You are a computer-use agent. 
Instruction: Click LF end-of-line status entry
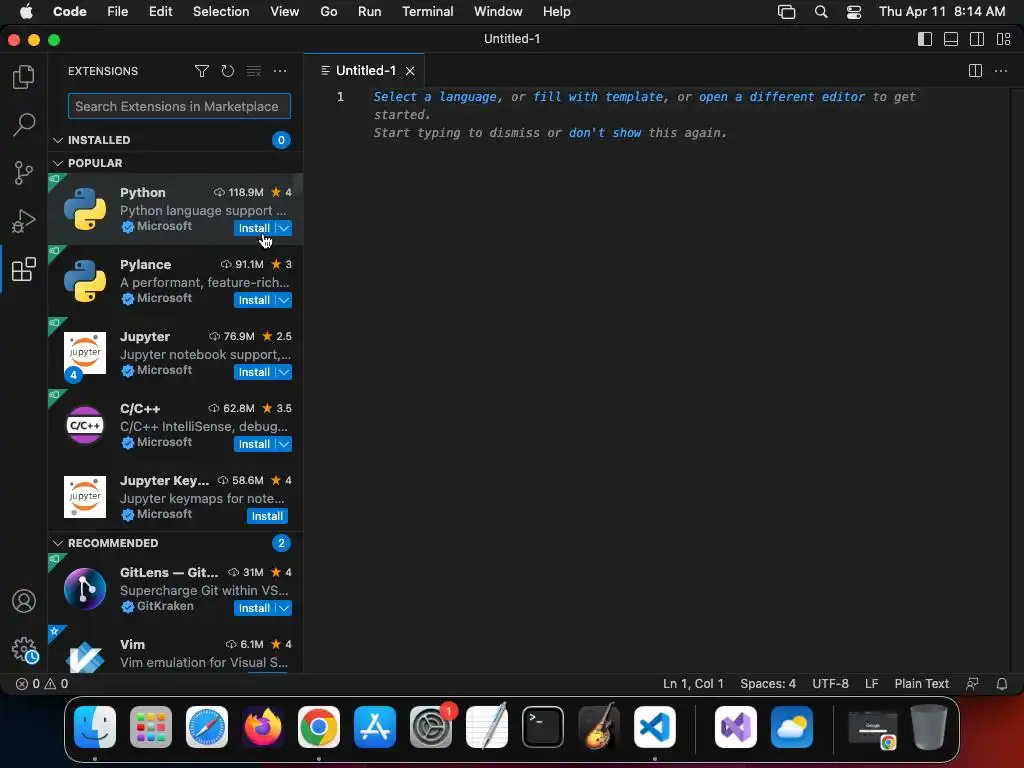coord(871,684)
